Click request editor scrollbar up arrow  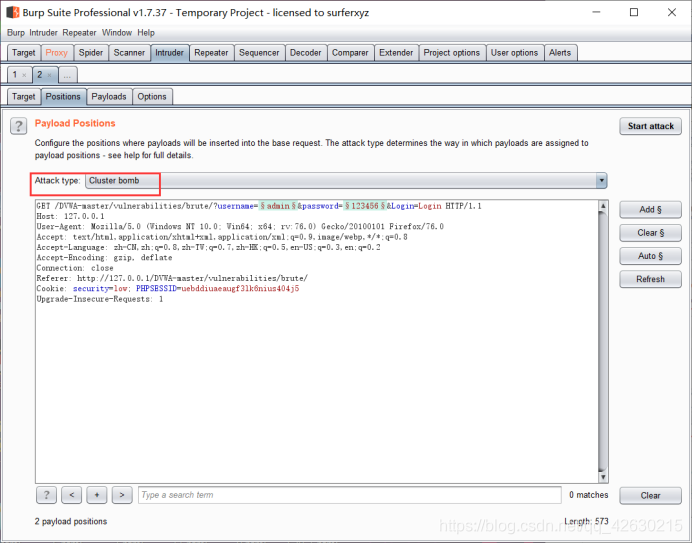[603, 206]
